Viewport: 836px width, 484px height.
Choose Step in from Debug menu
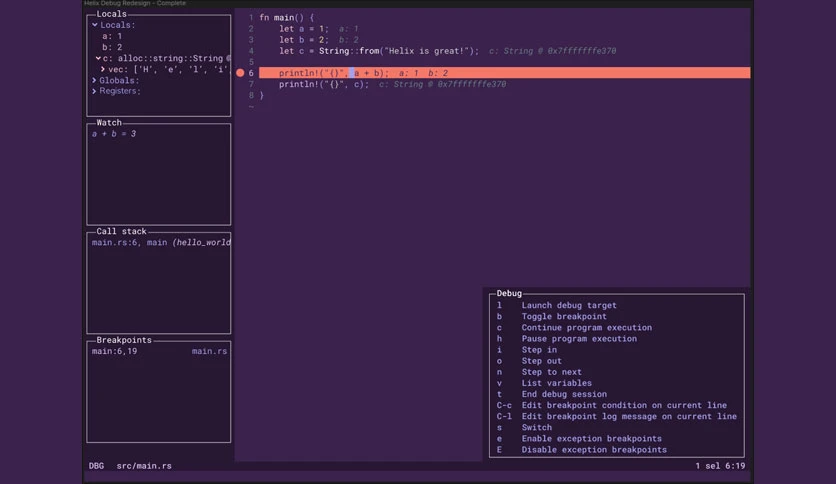(x=539, y=350)
